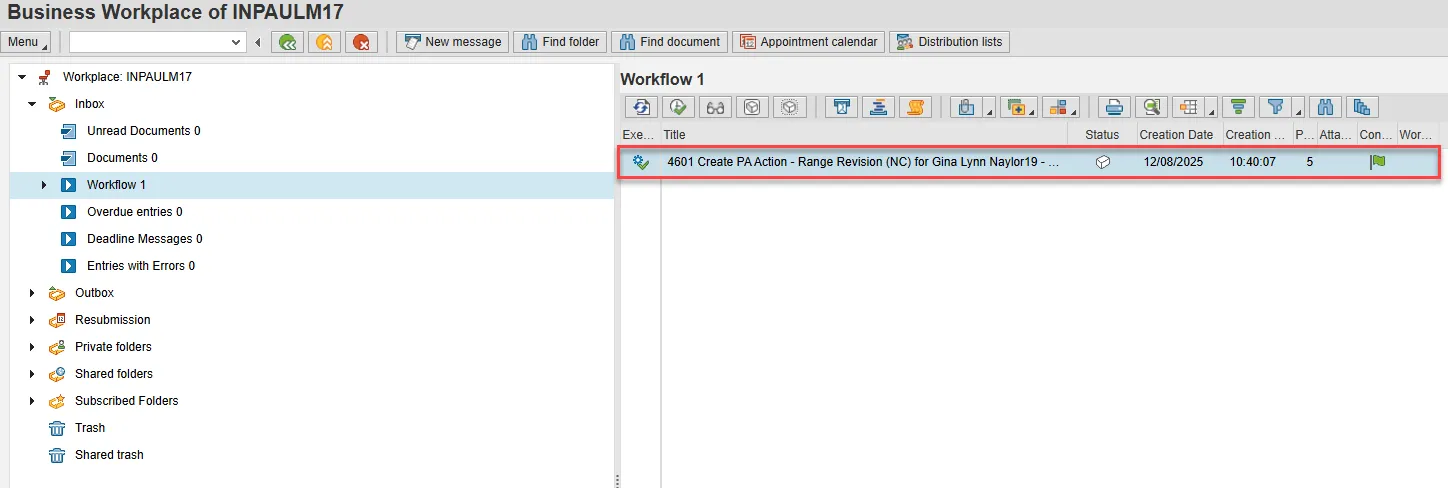This screenshot has width=1448, height=488.
Task: Click the command field input box
Action: pos(149,42)
